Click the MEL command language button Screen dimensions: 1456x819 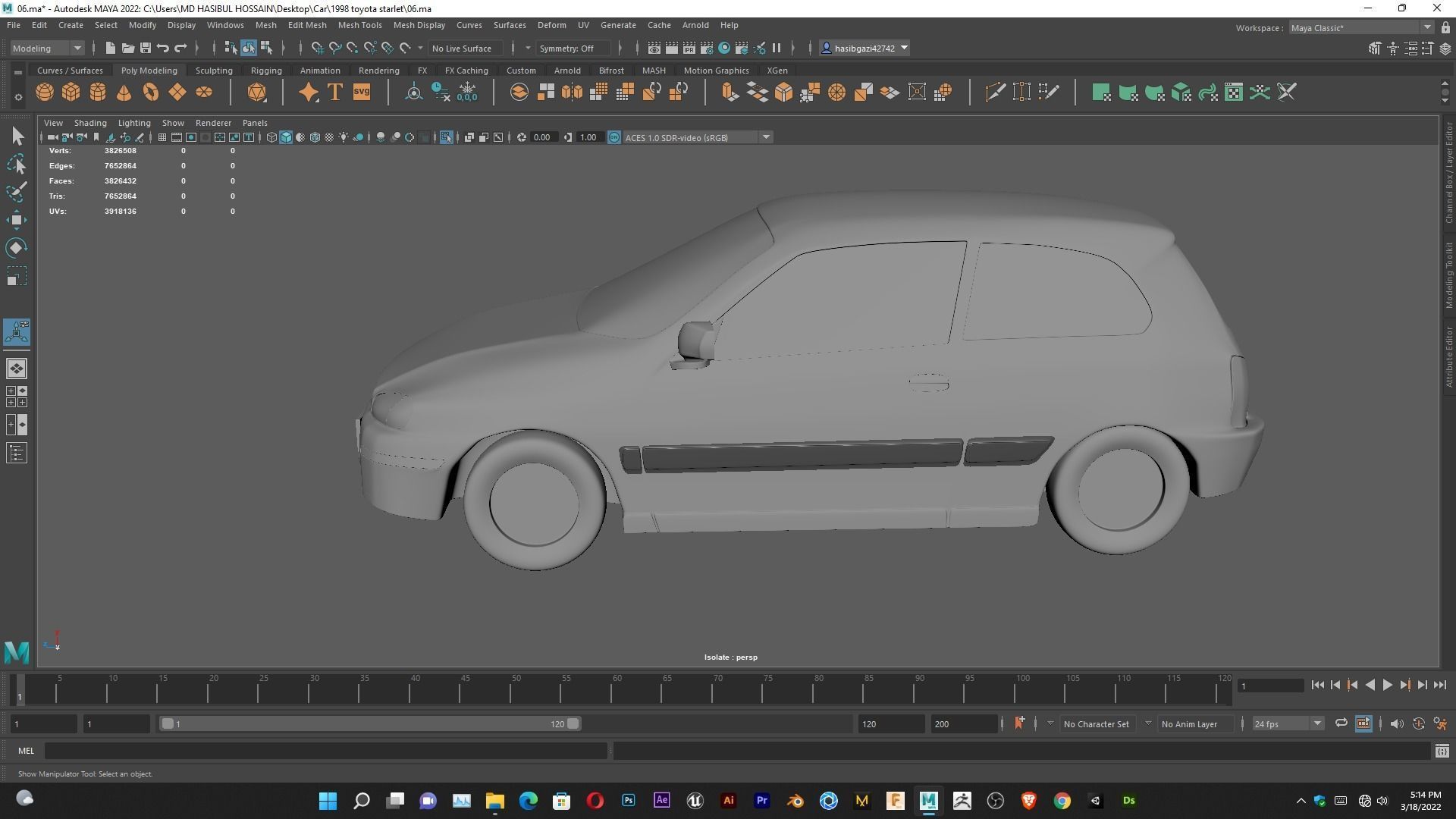pyautogui.click(x=26, y=751)
